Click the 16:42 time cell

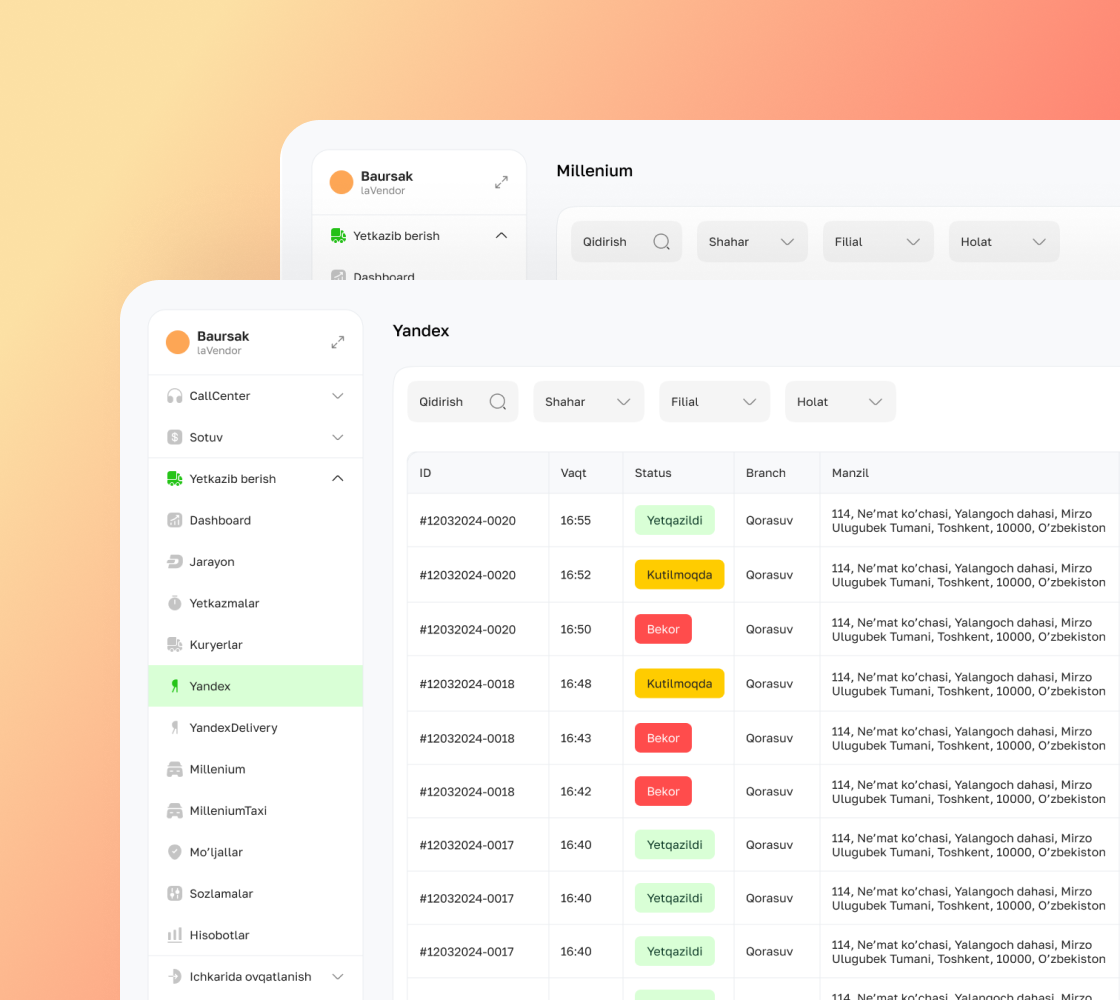[575, 791]
